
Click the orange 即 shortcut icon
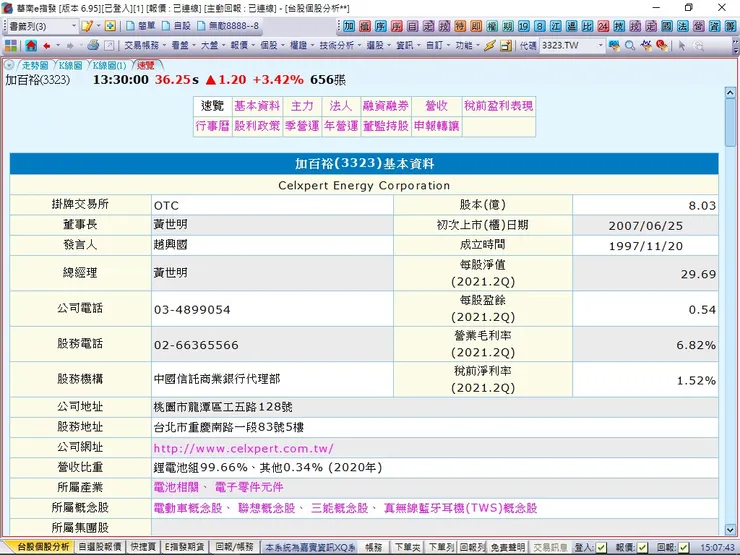tap(476, 26)
